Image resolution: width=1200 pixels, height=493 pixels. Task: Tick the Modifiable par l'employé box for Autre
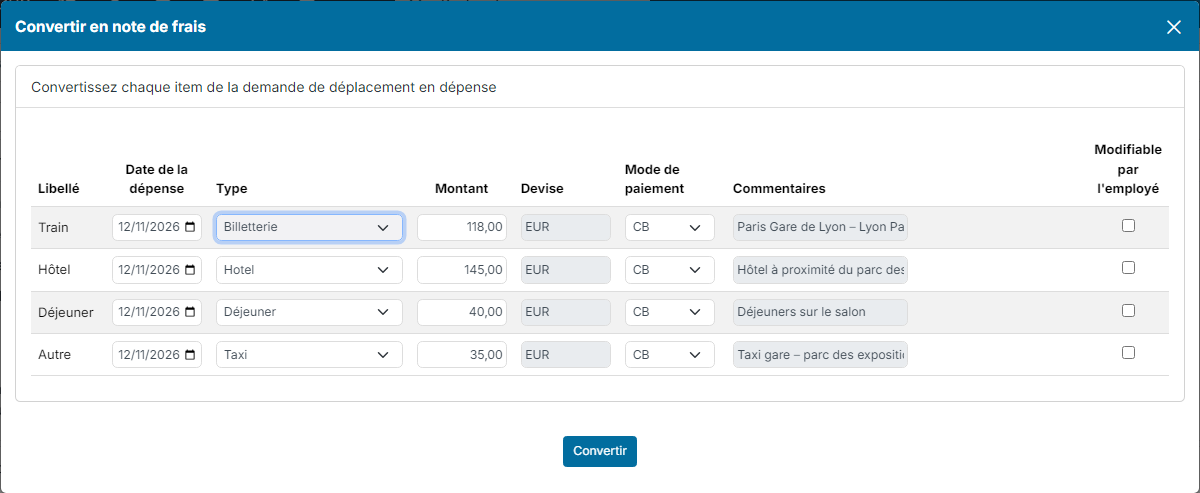(1128, 353)
